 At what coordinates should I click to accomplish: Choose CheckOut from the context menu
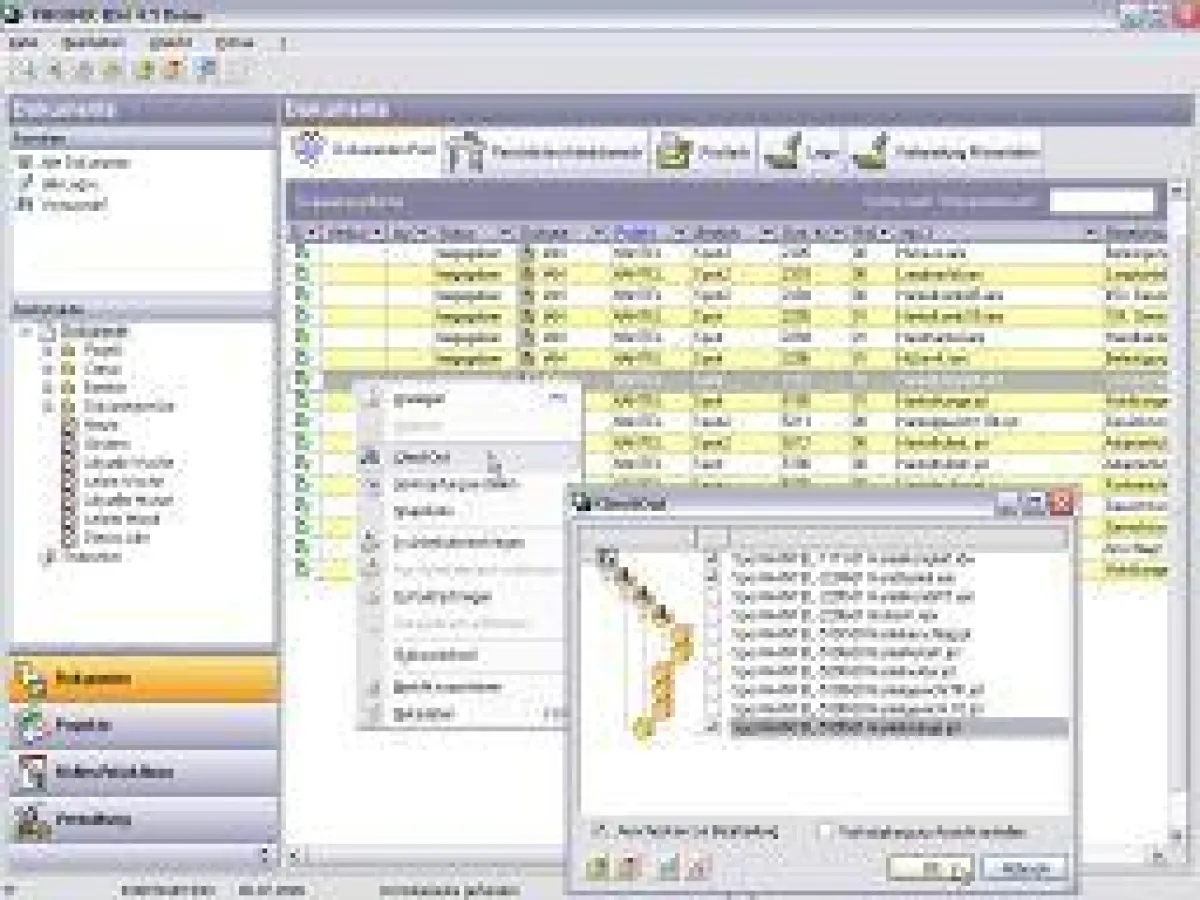coord(423,457)
